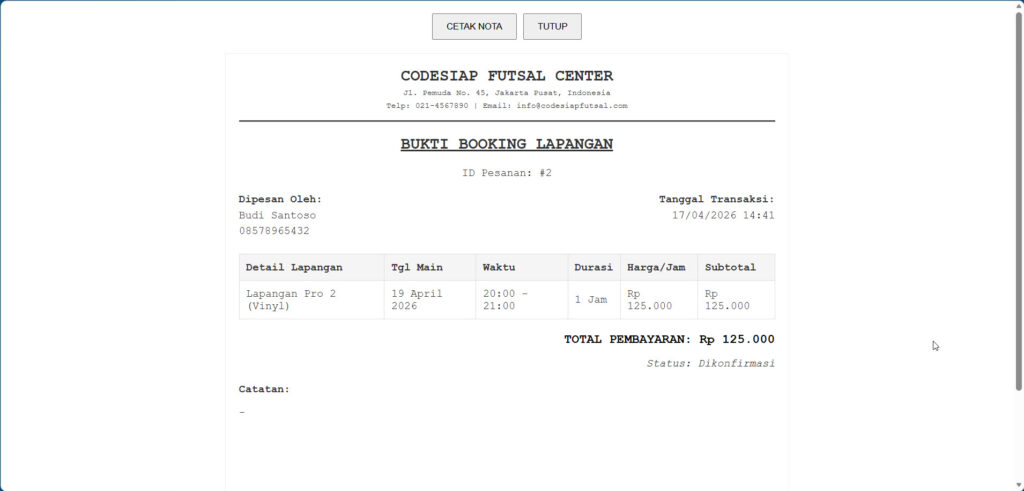The height and width of the screenshot is (491, 1024).
Task: Click the Lapangan Pro 2 (Vinyl) cell
Action: click(x=290, y=300)
